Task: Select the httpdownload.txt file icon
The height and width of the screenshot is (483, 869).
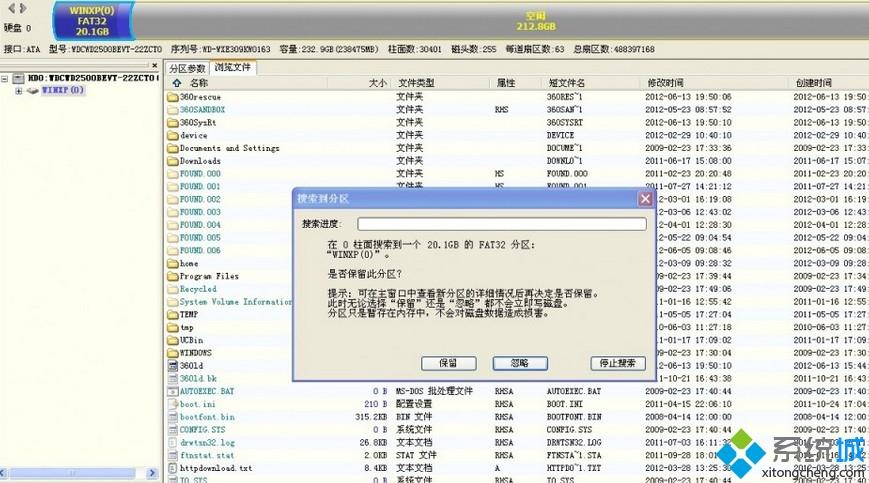Action: 172,468
